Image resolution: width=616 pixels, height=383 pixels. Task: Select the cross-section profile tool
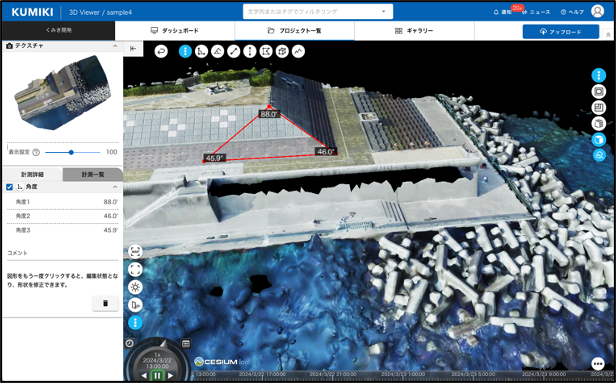point(298,51)
